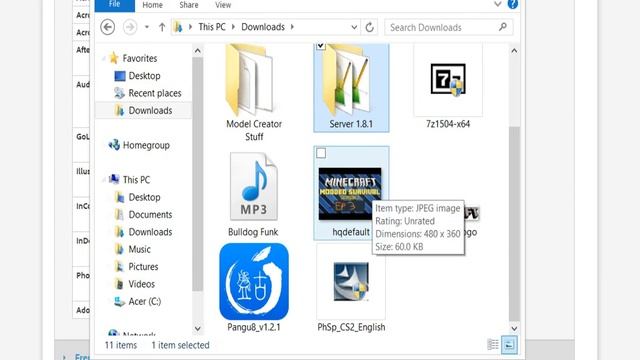Refresh the Downloads folder
Screen dimensions: 640x360
[x=369, y=27]
